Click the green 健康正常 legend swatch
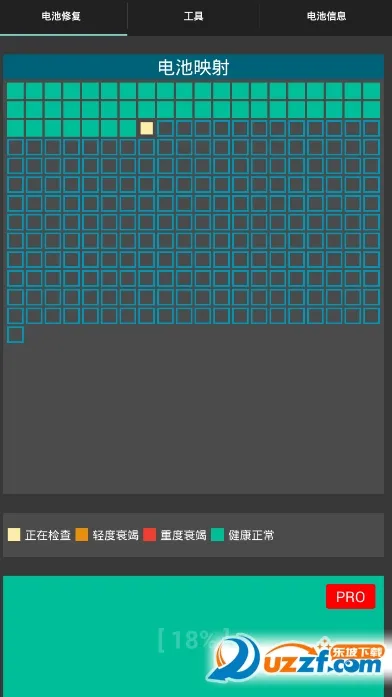 (x=218, y=535)
